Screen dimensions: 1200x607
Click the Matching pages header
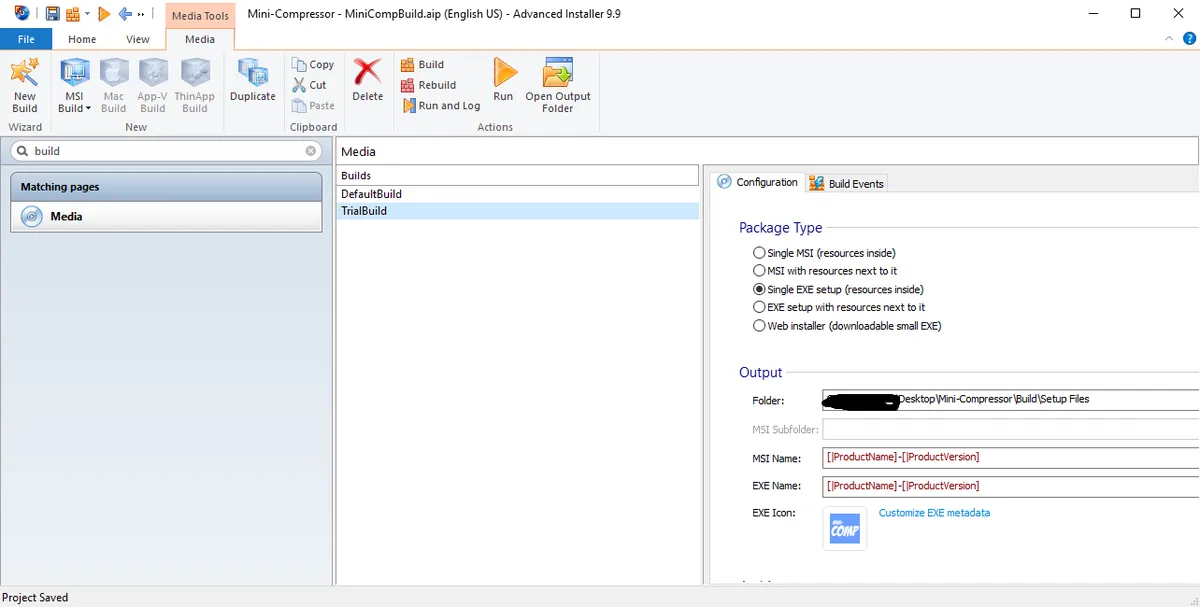(166, 187)
